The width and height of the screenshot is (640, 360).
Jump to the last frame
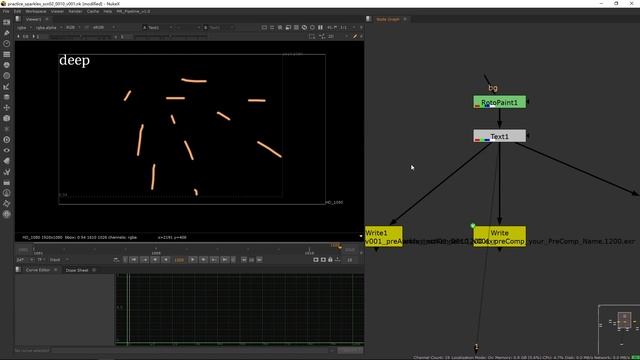click(224, 260)
